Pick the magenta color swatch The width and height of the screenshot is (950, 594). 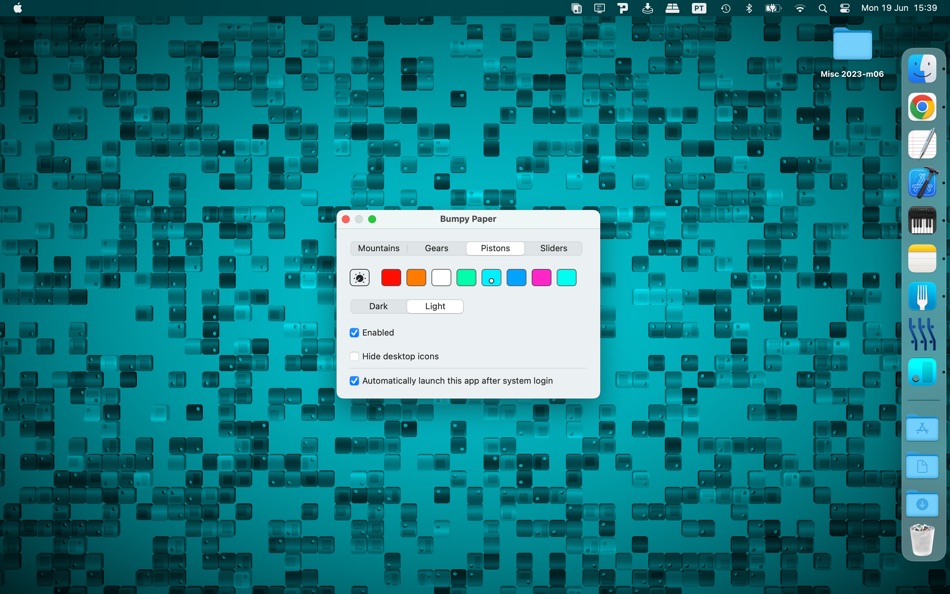click(541, 277)
